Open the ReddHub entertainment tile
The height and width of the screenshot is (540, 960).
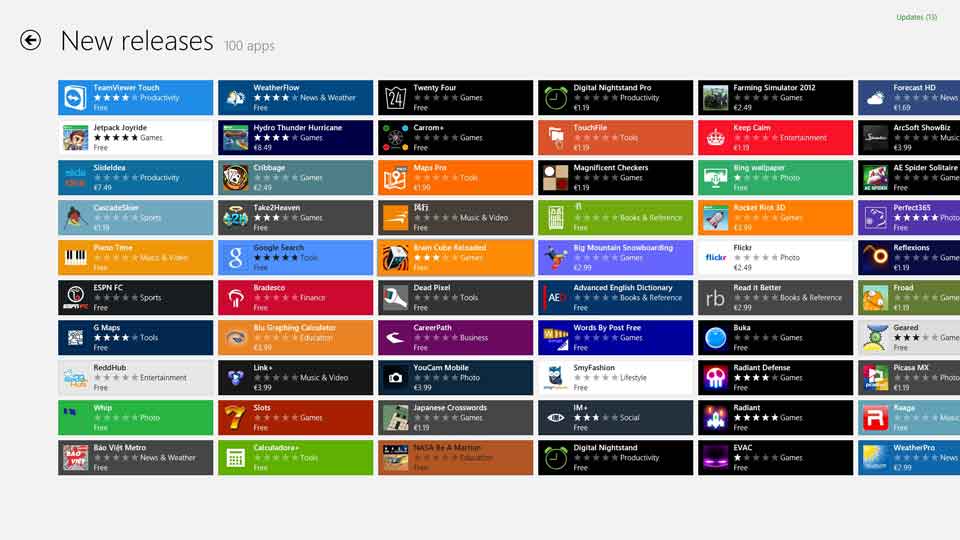(136, 378)
